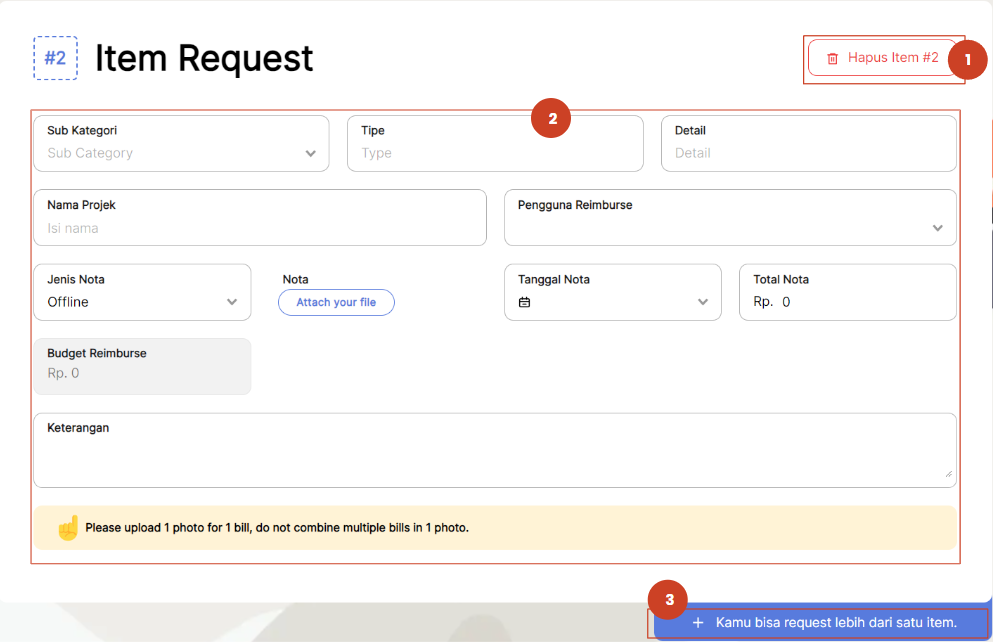Click the red annotation marker numbered 1
The height and width of the screenshot is (642, 993).
point(967,60)
